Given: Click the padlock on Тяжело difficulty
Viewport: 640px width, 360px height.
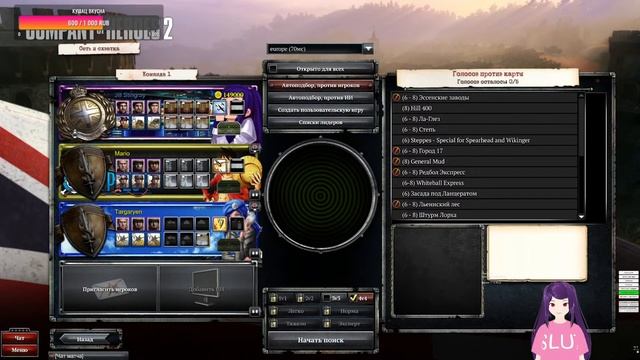Looking at the screenshot, I should pos(274,324).
